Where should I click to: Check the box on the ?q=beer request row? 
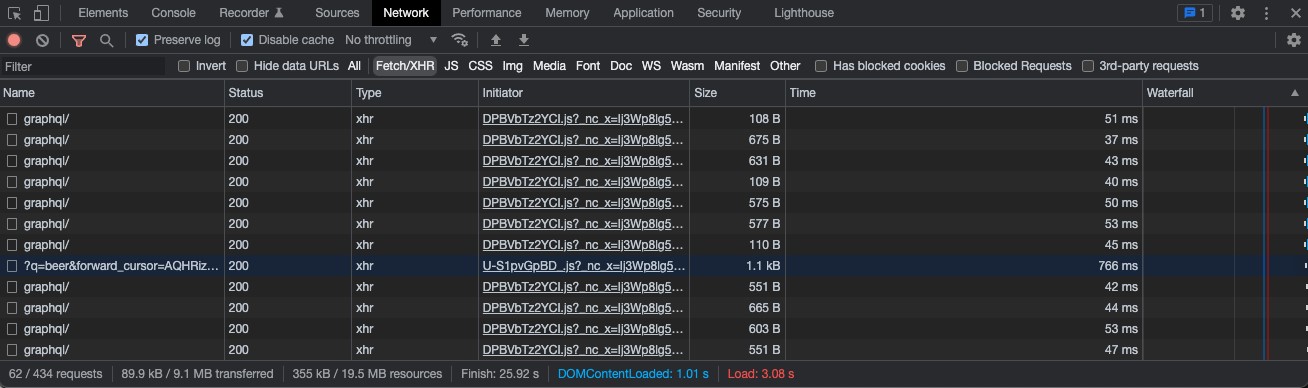click(x=12, y=266)
